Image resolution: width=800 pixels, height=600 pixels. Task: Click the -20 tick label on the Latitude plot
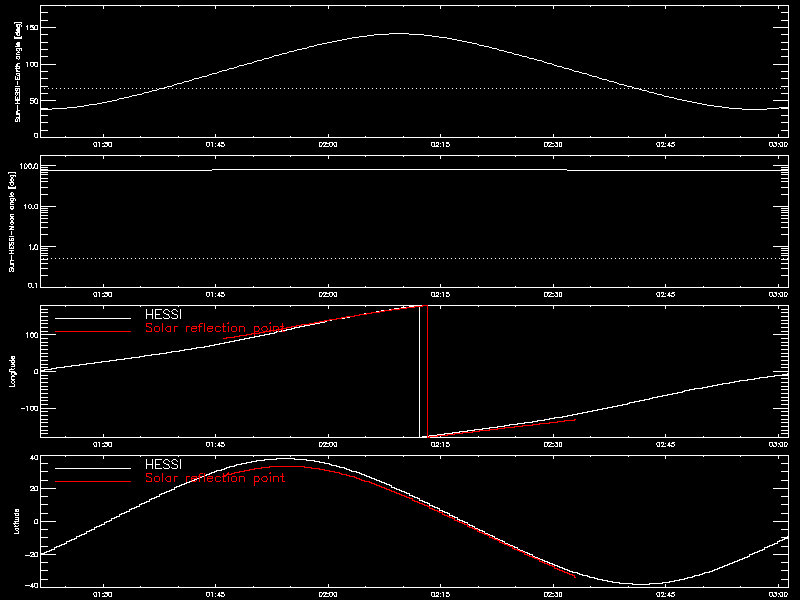tap(32, 555)
